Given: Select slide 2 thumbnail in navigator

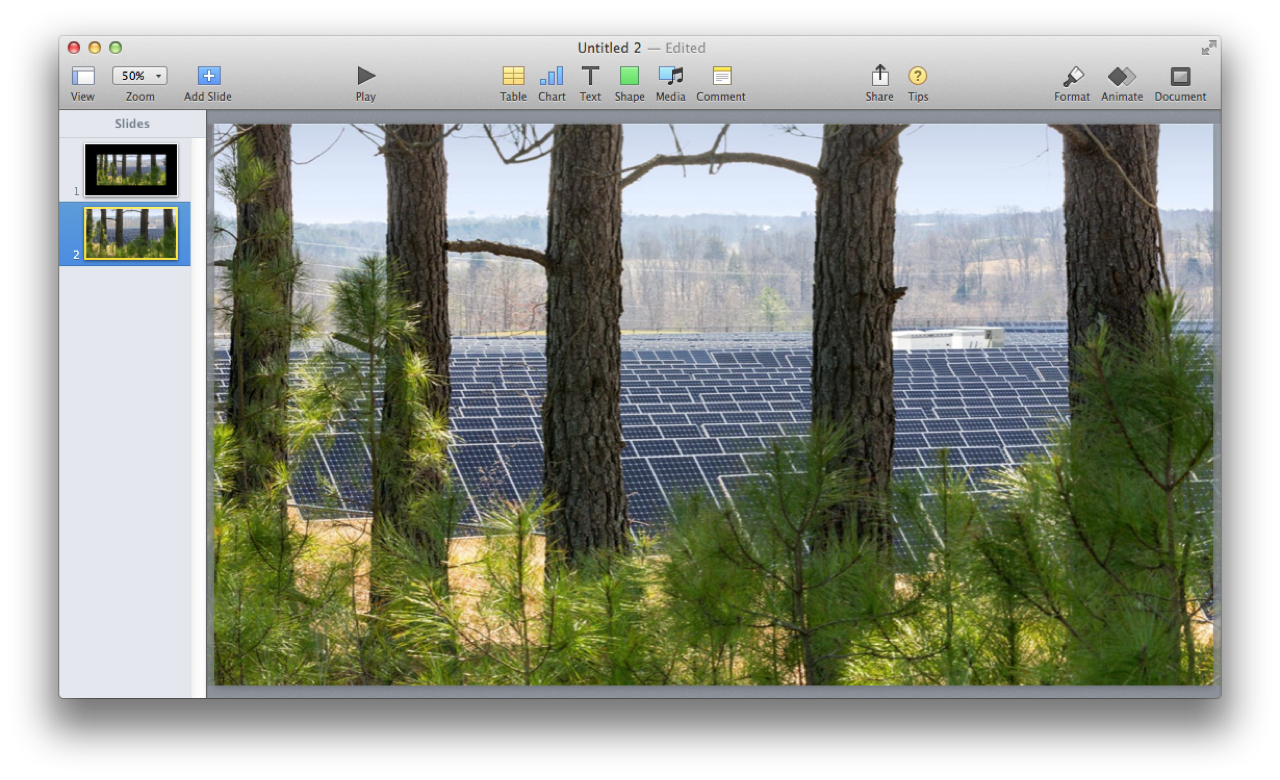Looking at the screenshot, I should coord(131,234).
